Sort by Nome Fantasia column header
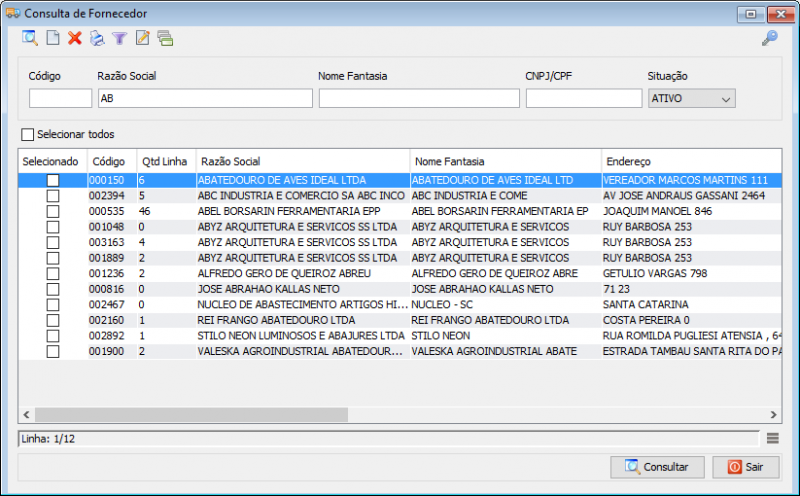The height and width of the screenshot is (496, 800). pyautogui.click(x=506, y=162)
